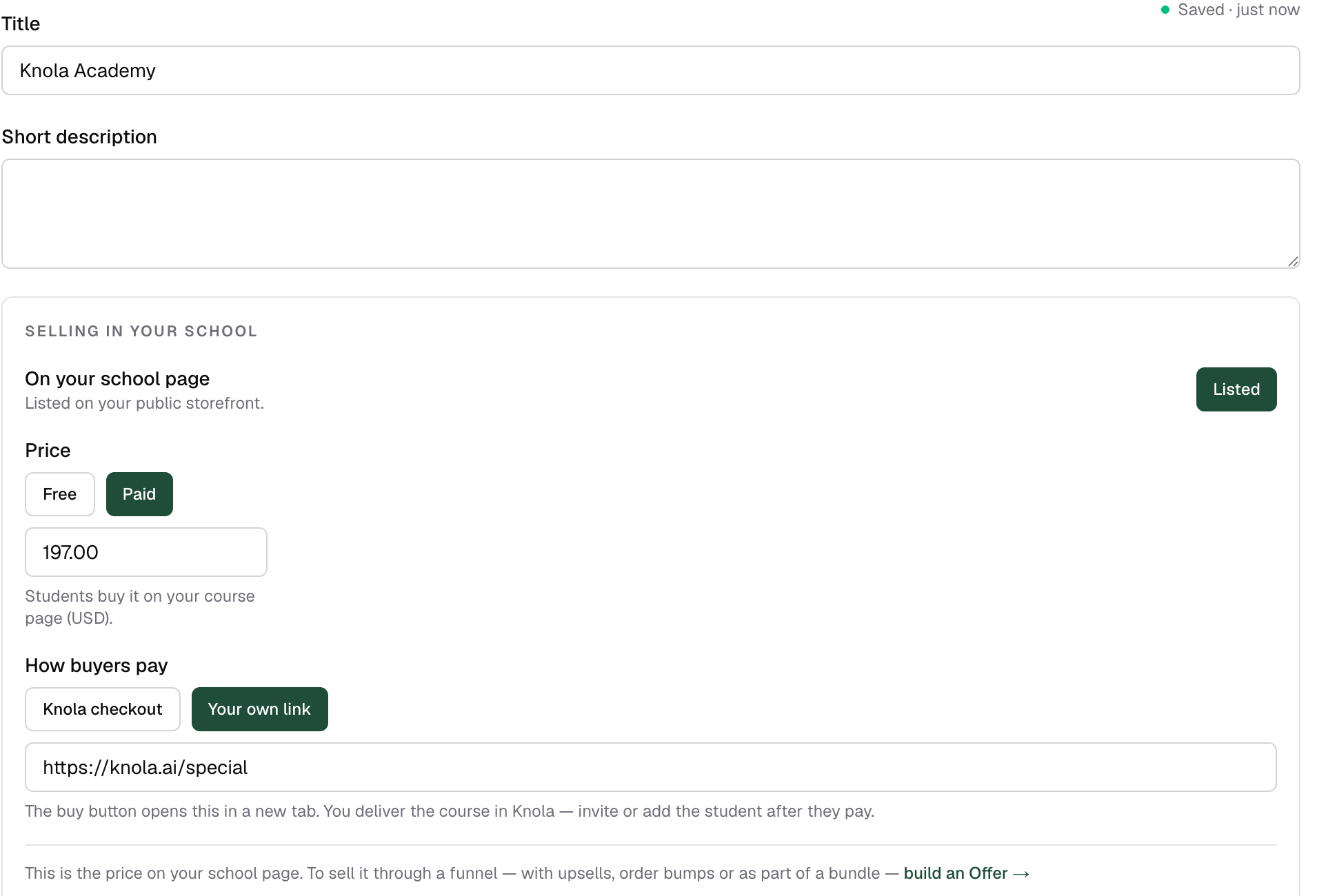Click the Listed on your public storefront text
Viewport: 1317px width, 896px height.
144,404
